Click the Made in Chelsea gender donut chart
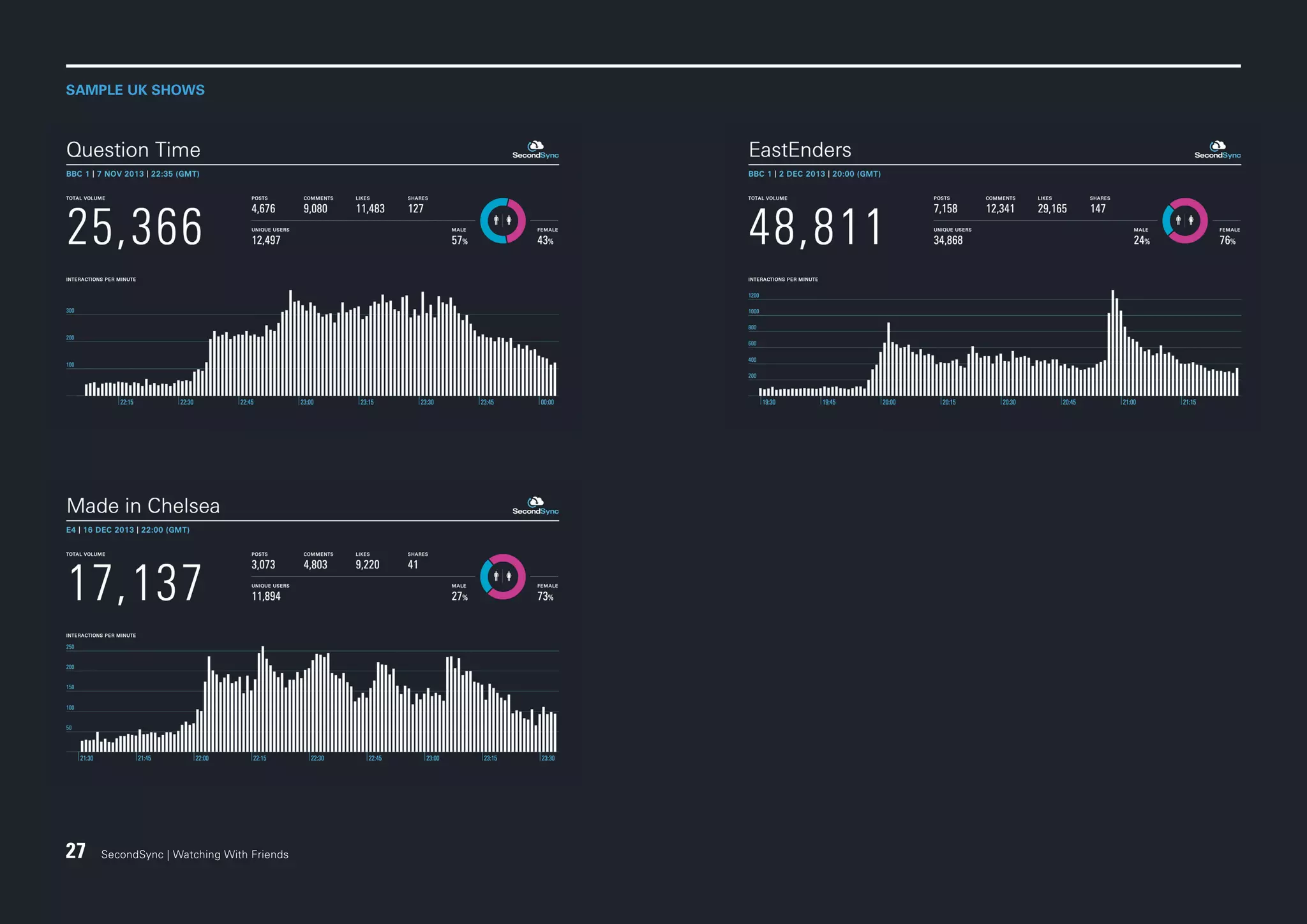Image resolution: width=1307 pixels, height=924 pixels. point(503,577)
